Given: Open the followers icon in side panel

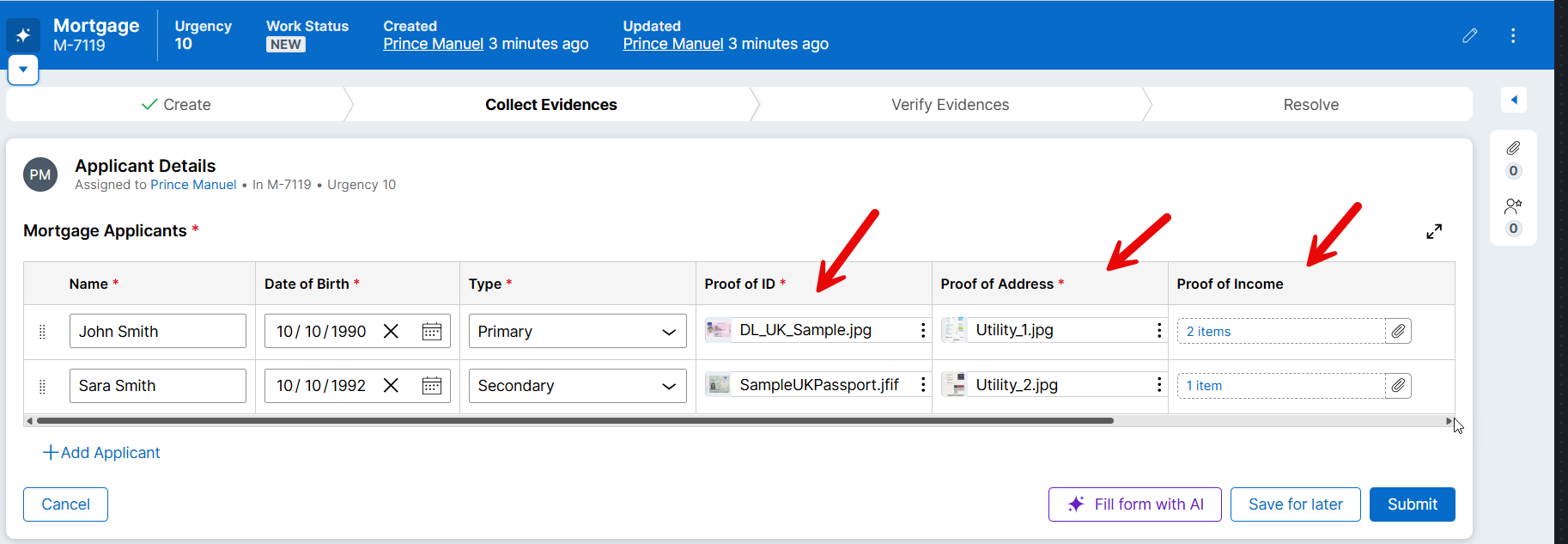Looking at the screenshot, I should pyautogui.click(x=1512, y=206).
